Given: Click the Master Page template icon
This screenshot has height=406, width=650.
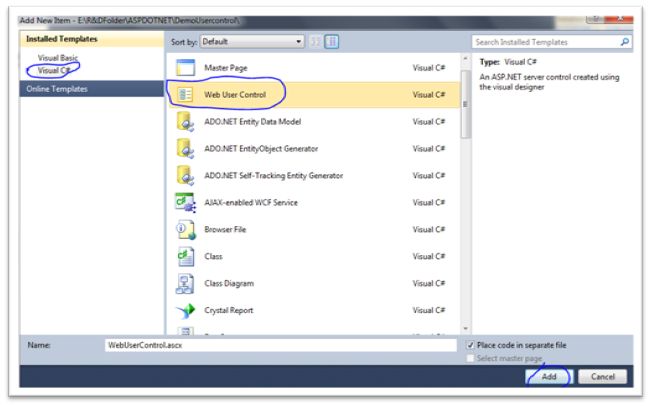Looking at the screenshot, I should pyautogui.click(x=185, y=68).
